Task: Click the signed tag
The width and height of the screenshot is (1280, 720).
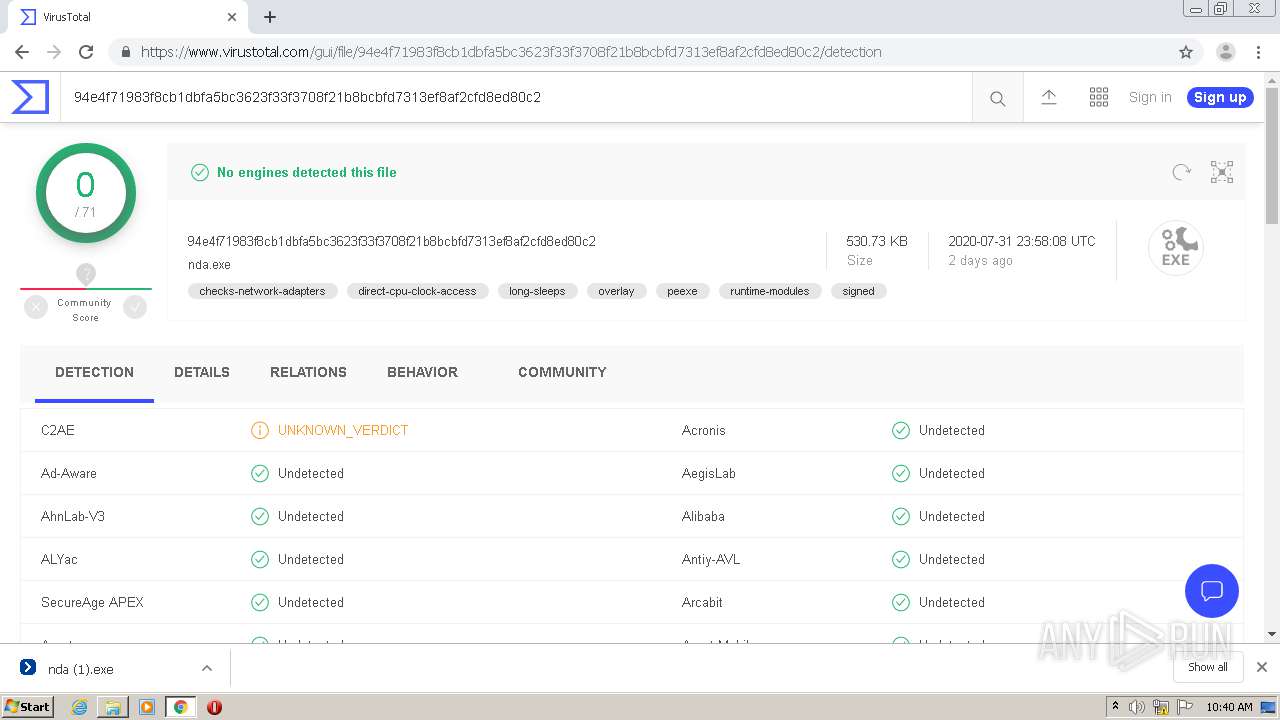Action: point(858,291)
